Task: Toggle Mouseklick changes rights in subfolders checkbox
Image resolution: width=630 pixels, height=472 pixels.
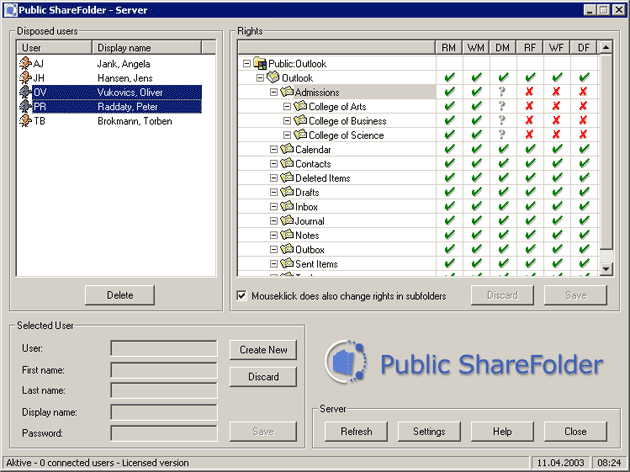Action: point(241,296)
